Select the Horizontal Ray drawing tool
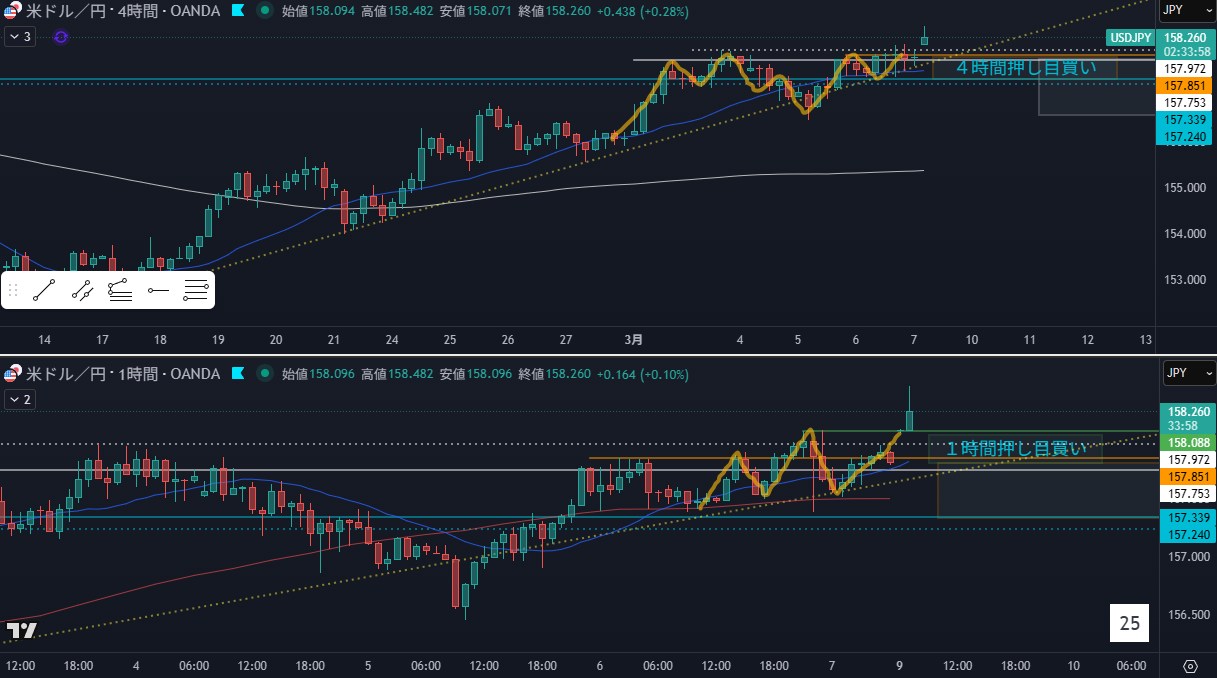Viewport: 1217px width, 678px height. coord(158,291)
